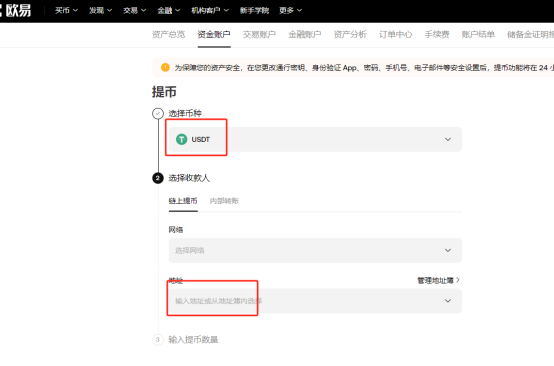Expand the 金融 menu
Screen dimensions: 554x366
(169, 11)
